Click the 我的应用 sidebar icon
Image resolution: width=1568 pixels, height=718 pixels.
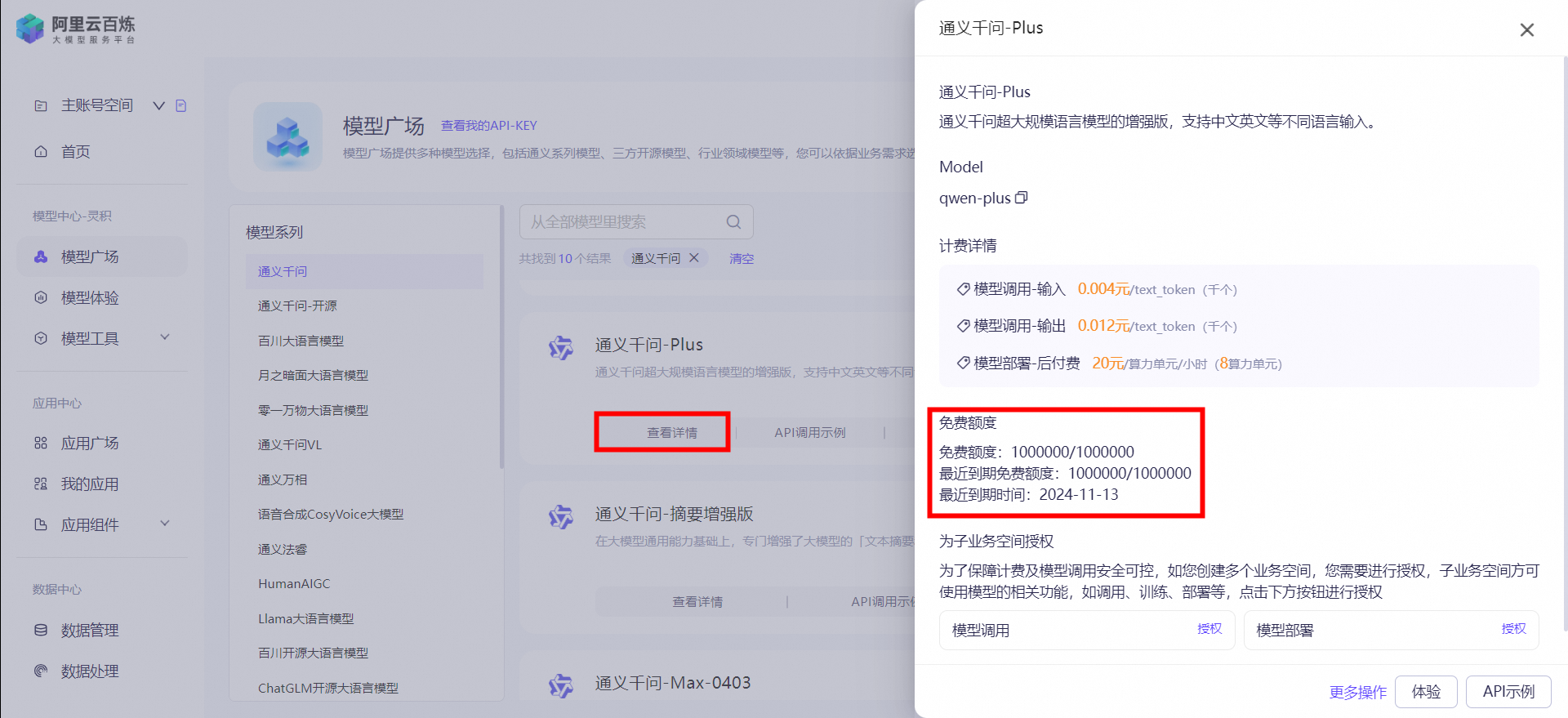tap(41, 484)
